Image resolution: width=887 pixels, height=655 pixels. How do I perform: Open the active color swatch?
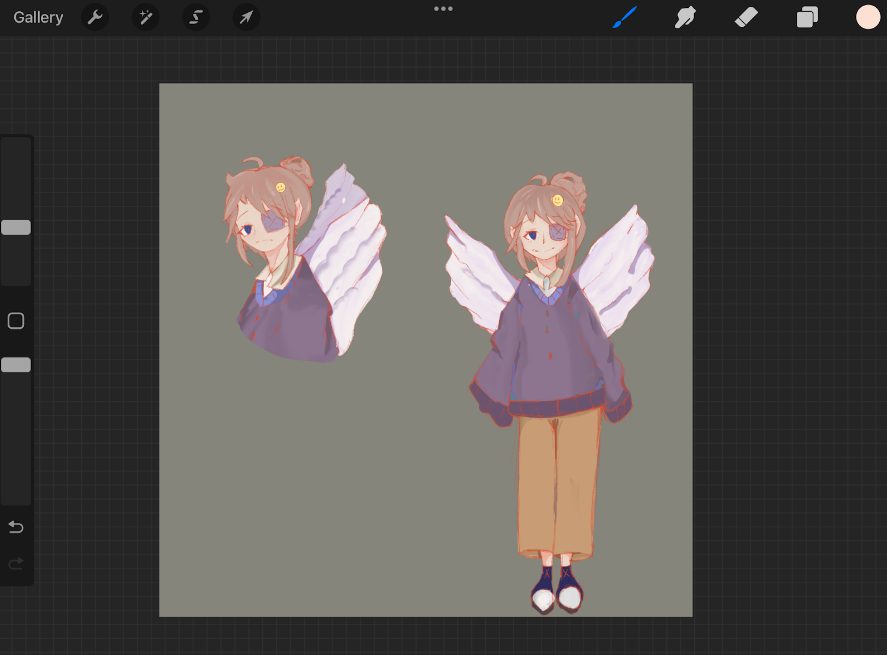tap(868, 18)
